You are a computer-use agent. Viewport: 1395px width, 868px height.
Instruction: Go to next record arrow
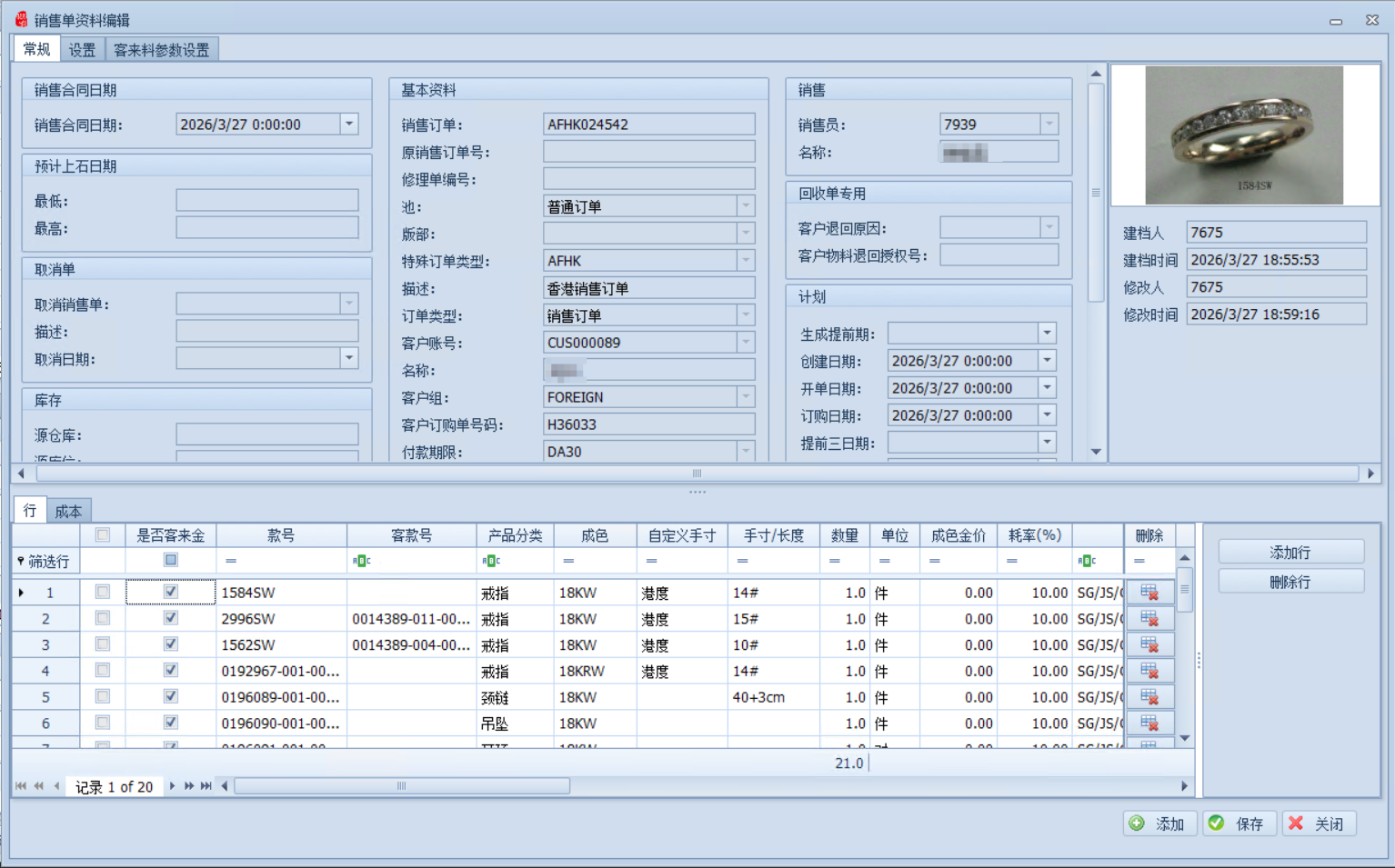click(172, 786)
